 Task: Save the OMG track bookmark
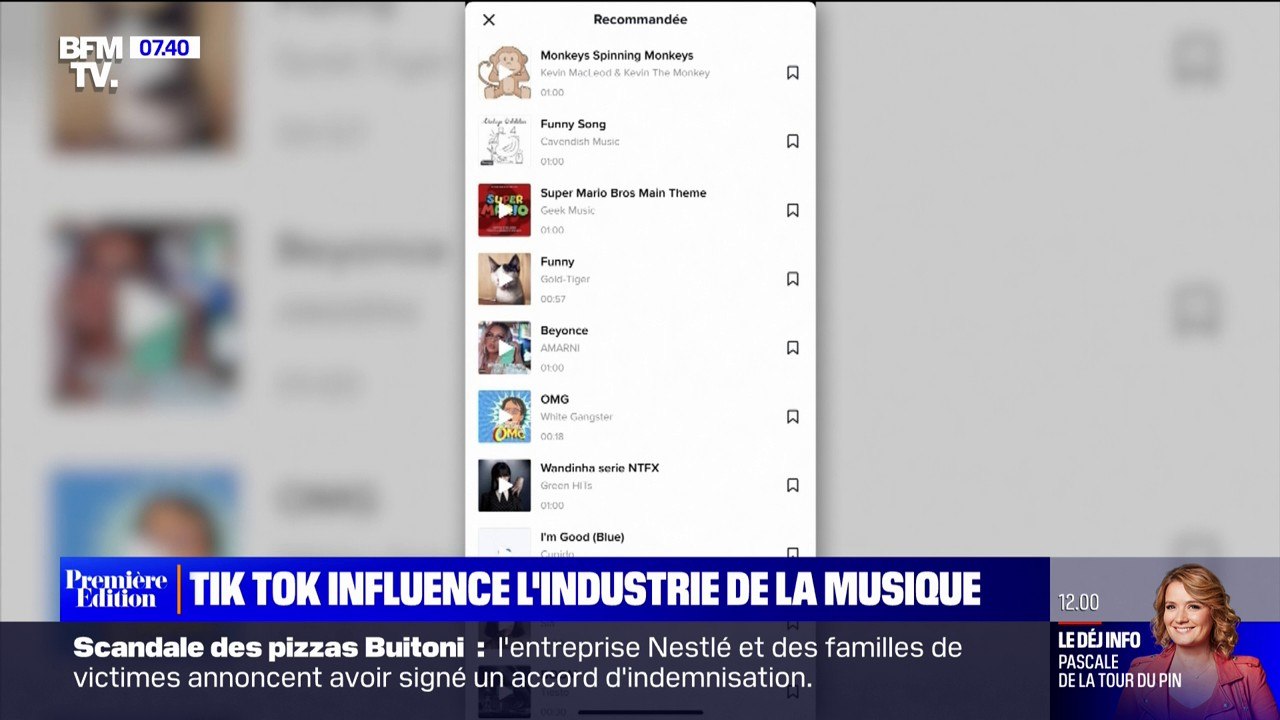(793, 417)
